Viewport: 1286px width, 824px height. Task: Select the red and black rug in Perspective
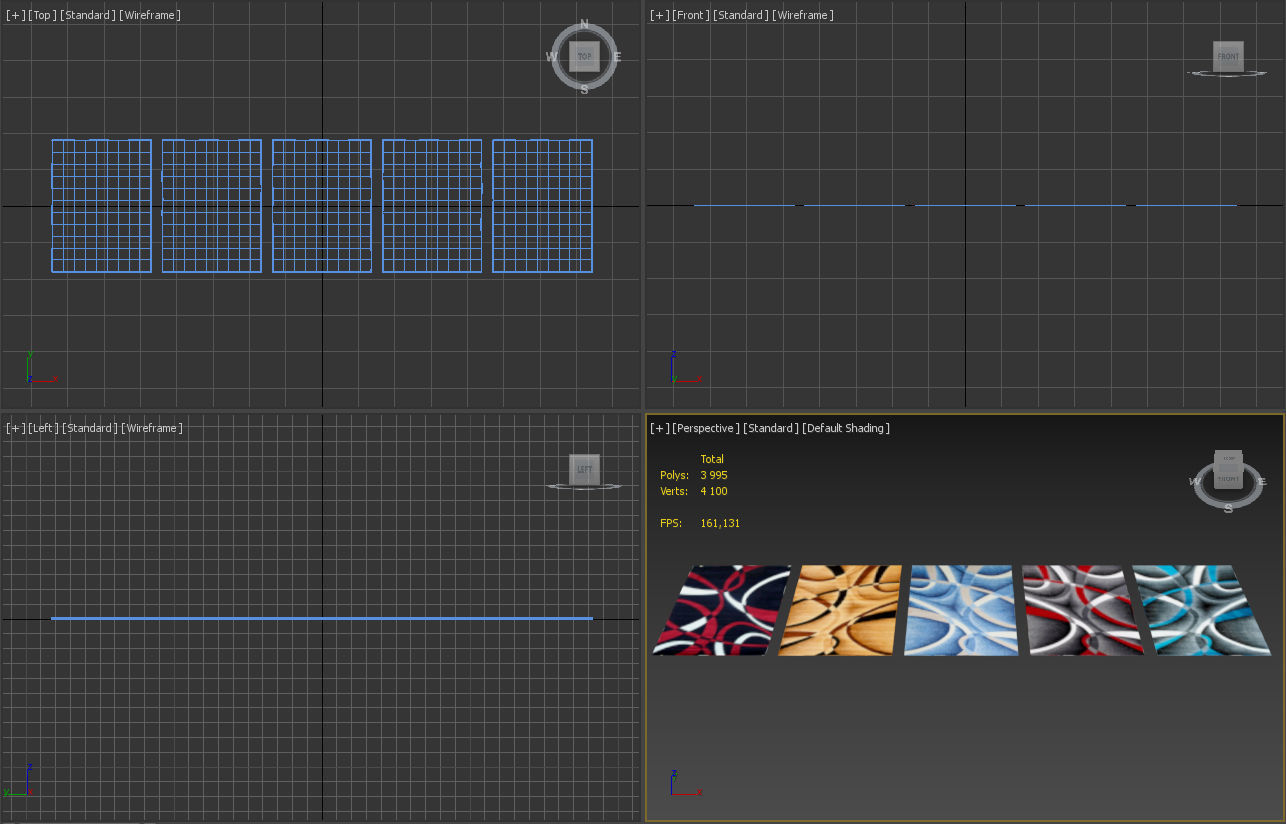722,610
